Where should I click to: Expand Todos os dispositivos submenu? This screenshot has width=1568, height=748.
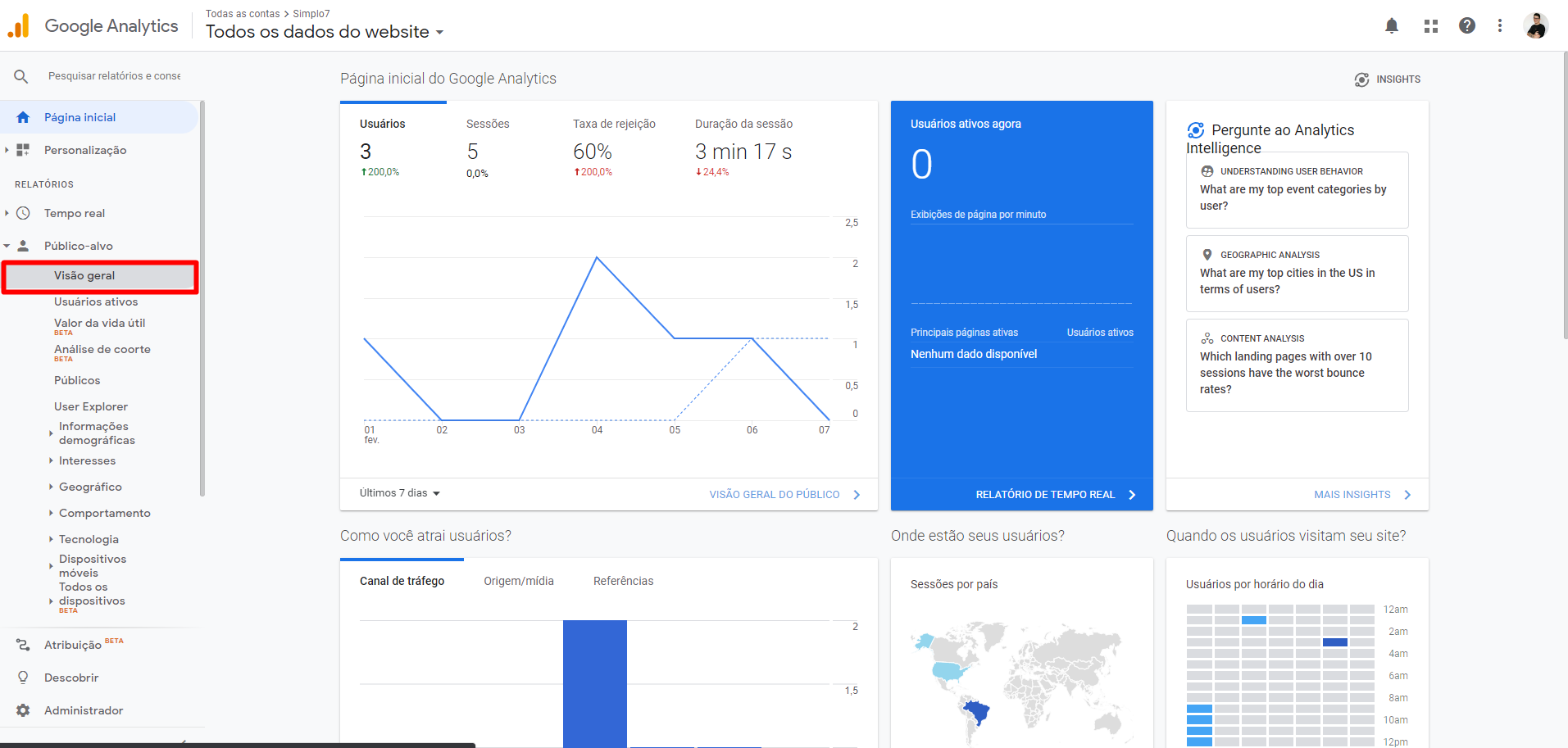point(51,601)
